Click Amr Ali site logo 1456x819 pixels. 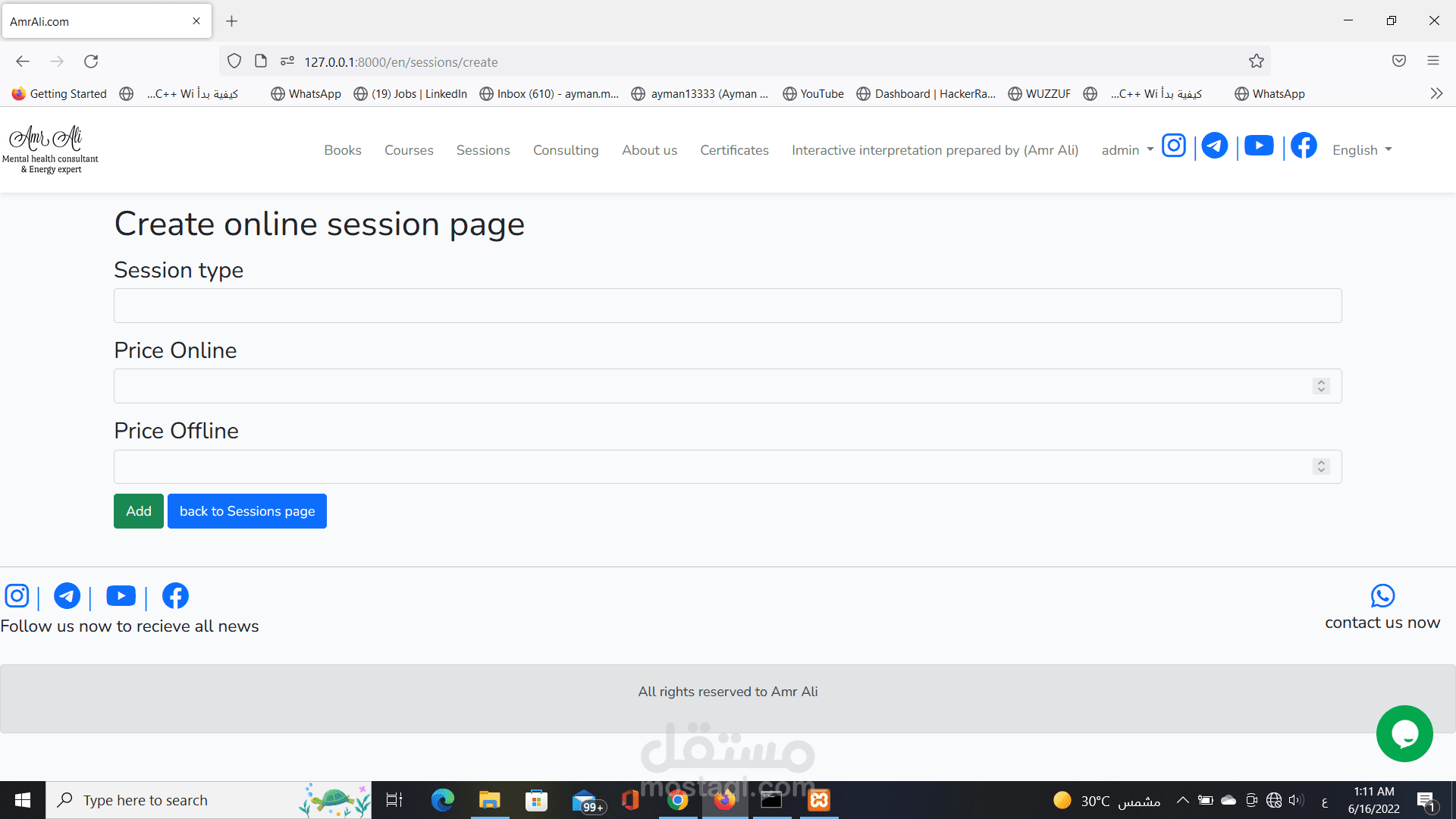click(50, 149)
